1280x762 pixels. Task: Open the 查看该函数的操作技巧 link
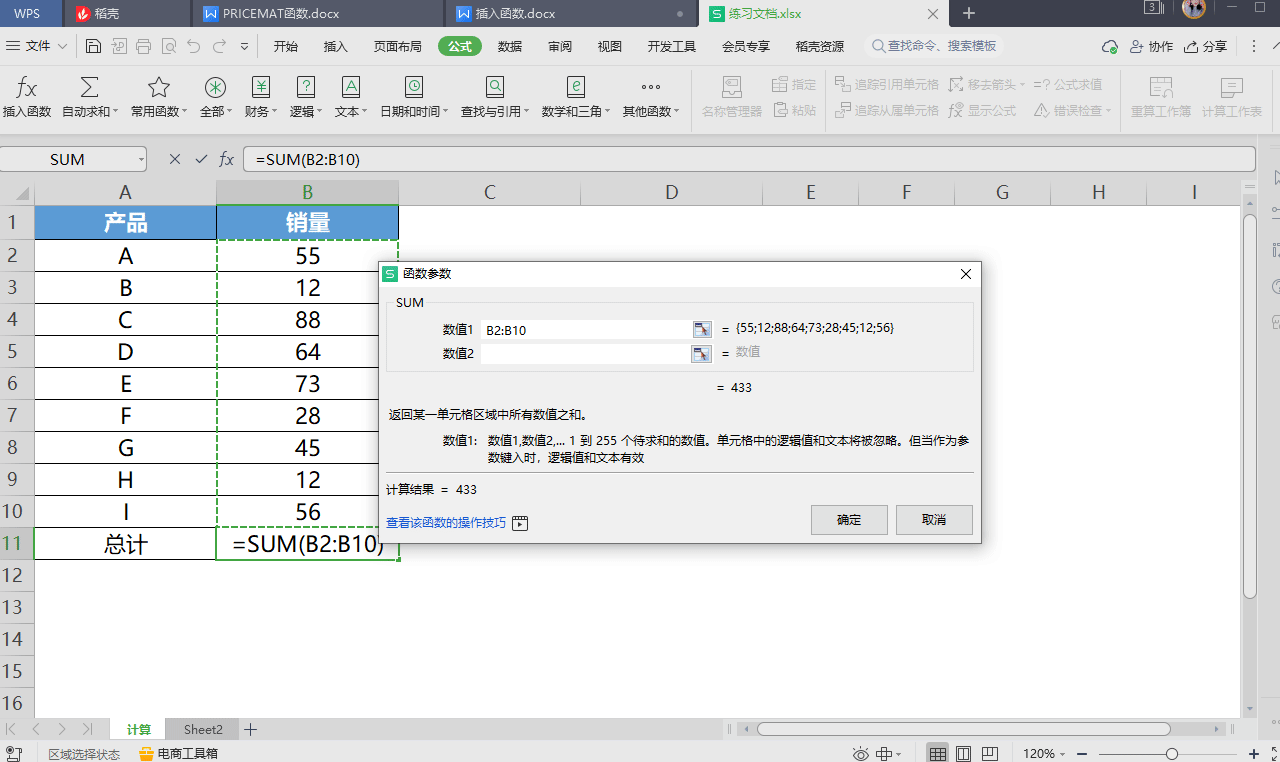tap(446, 523)
